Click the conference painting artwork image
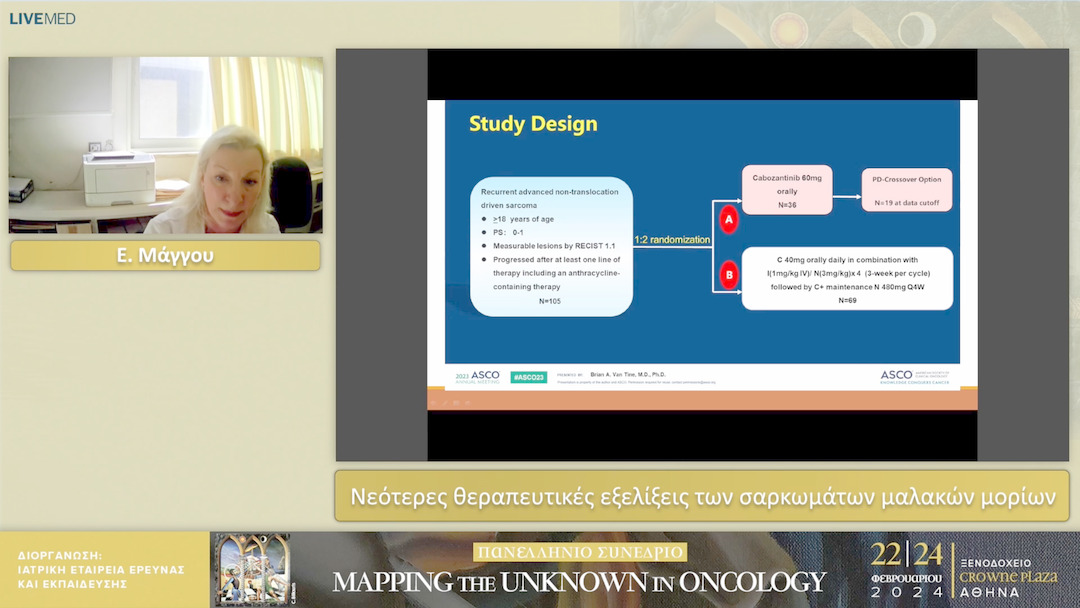 pos(251,569)
